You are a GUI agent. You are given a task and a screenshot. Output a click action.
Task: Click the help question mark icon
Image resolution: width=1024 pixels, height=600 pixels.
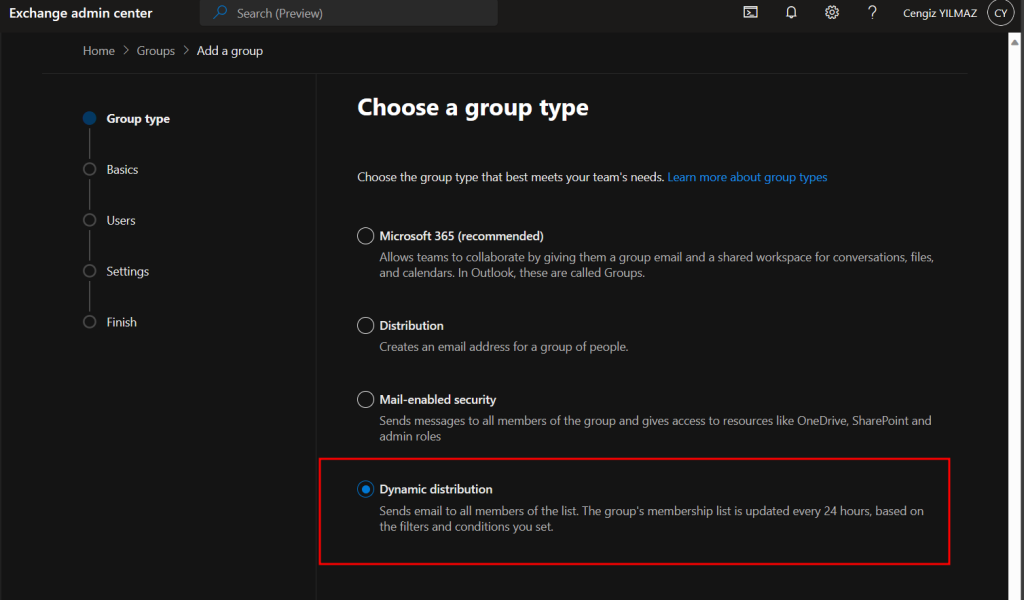(872, 13)
